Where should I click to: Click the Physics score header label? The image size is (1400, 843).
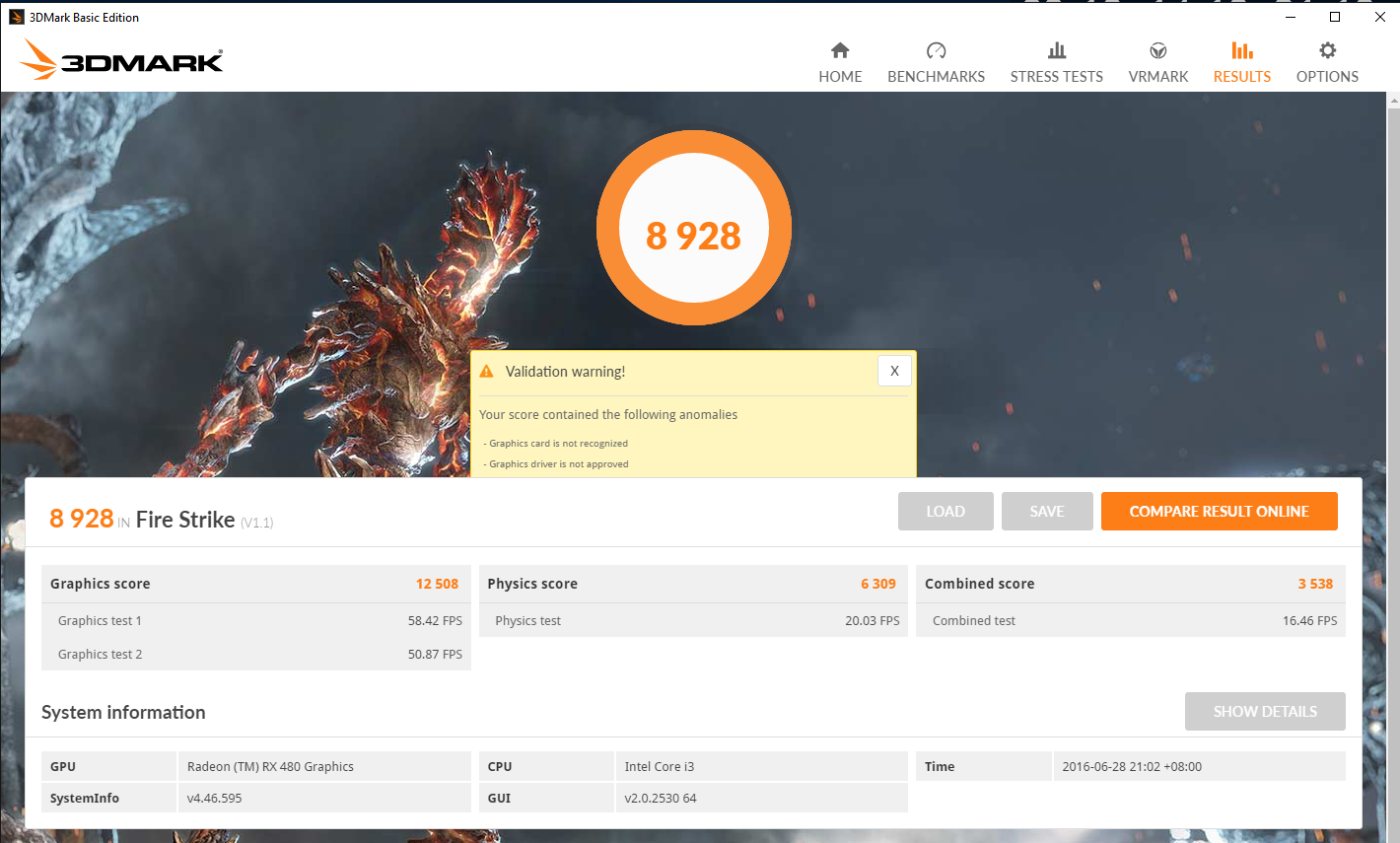tap(532, 584)
